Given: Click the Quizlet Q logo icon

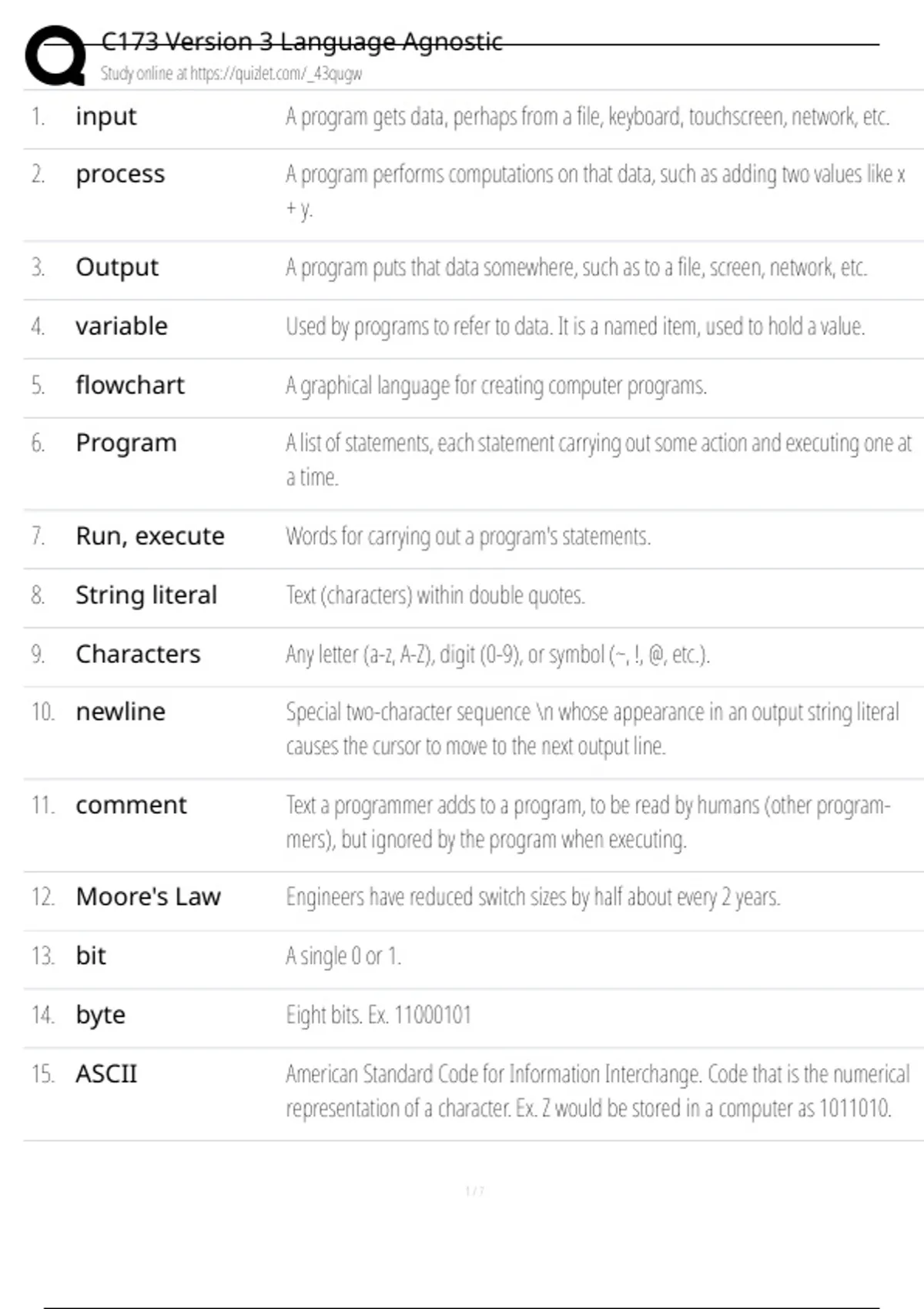Looking at the screenshot, I should click(55, 55).
